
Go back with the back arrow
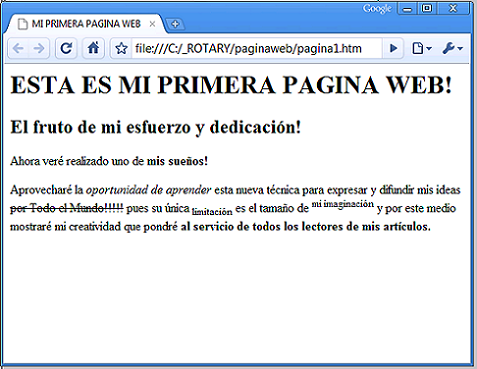click(x=18, y=49)
